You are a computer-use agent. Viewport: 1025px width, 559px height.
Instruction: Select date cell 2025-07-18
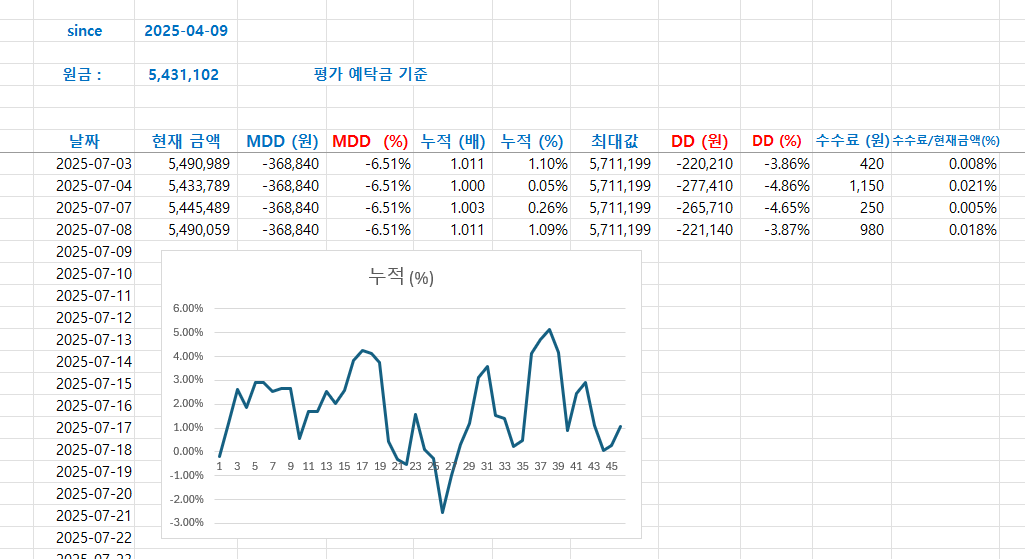[84, 450]
